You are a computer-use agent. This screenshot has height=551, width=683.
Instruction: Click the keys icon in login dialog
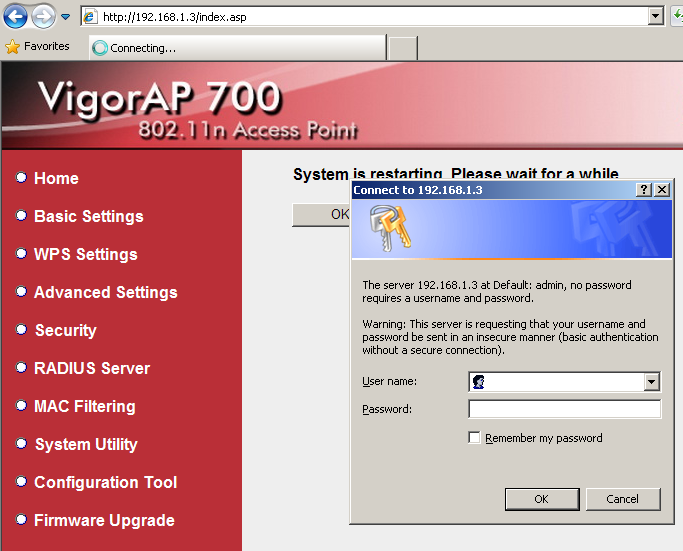click(x=390, y=228)
